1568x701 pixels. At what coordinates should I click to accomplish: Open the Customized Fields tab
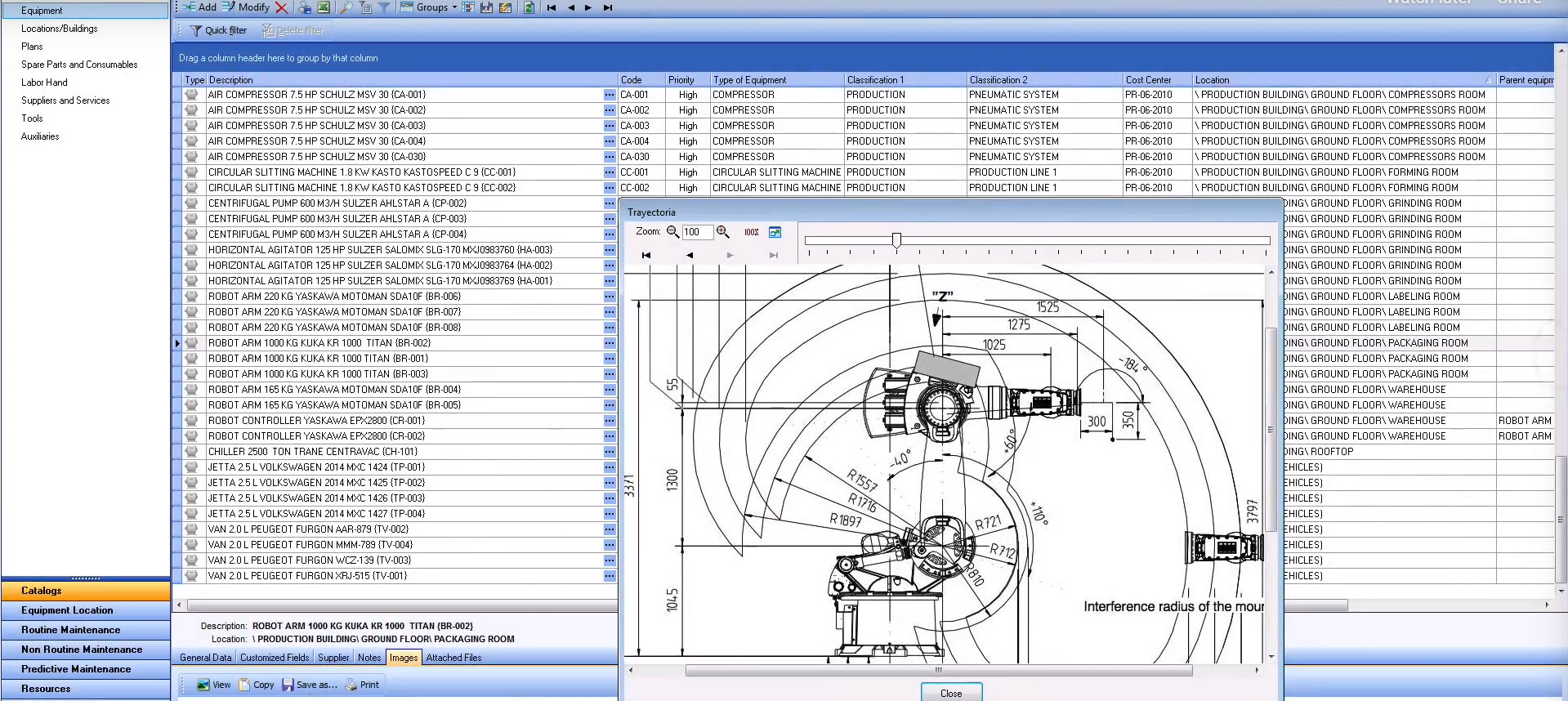pyautogui.click(x=275, y=658)
